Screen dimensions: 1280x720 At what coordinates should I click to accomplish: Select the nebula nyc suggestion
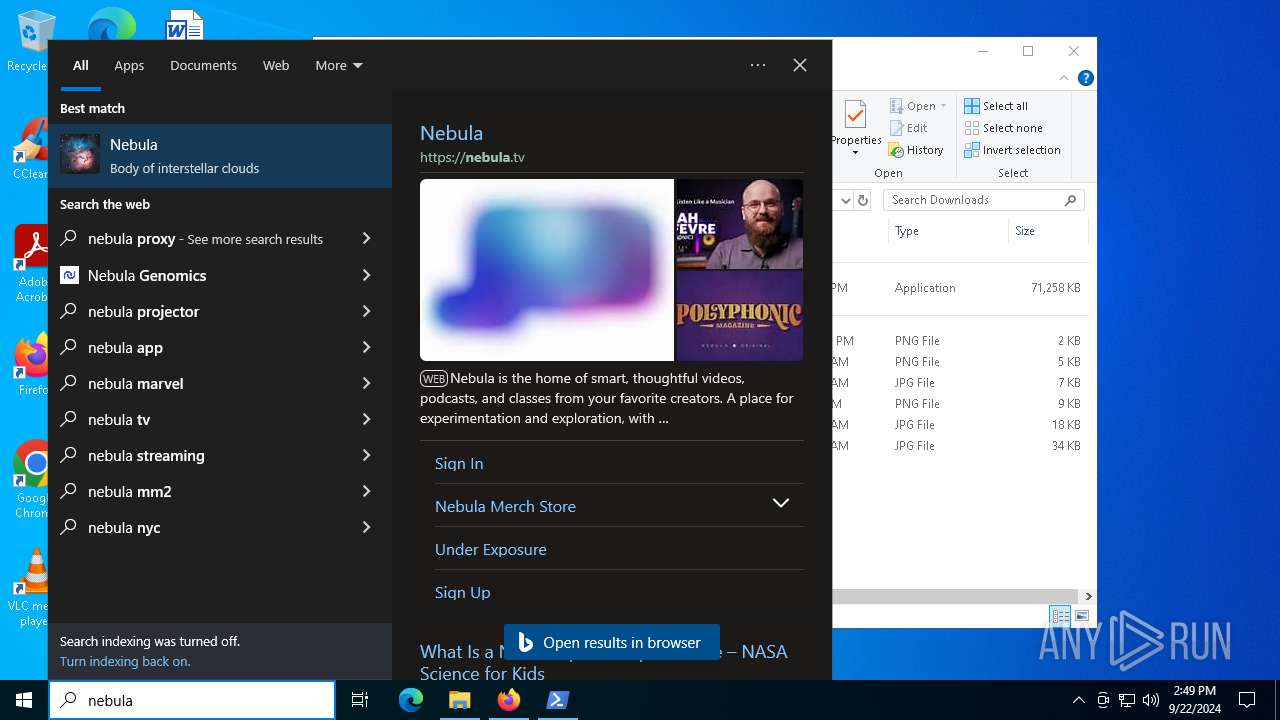point(220,527)
